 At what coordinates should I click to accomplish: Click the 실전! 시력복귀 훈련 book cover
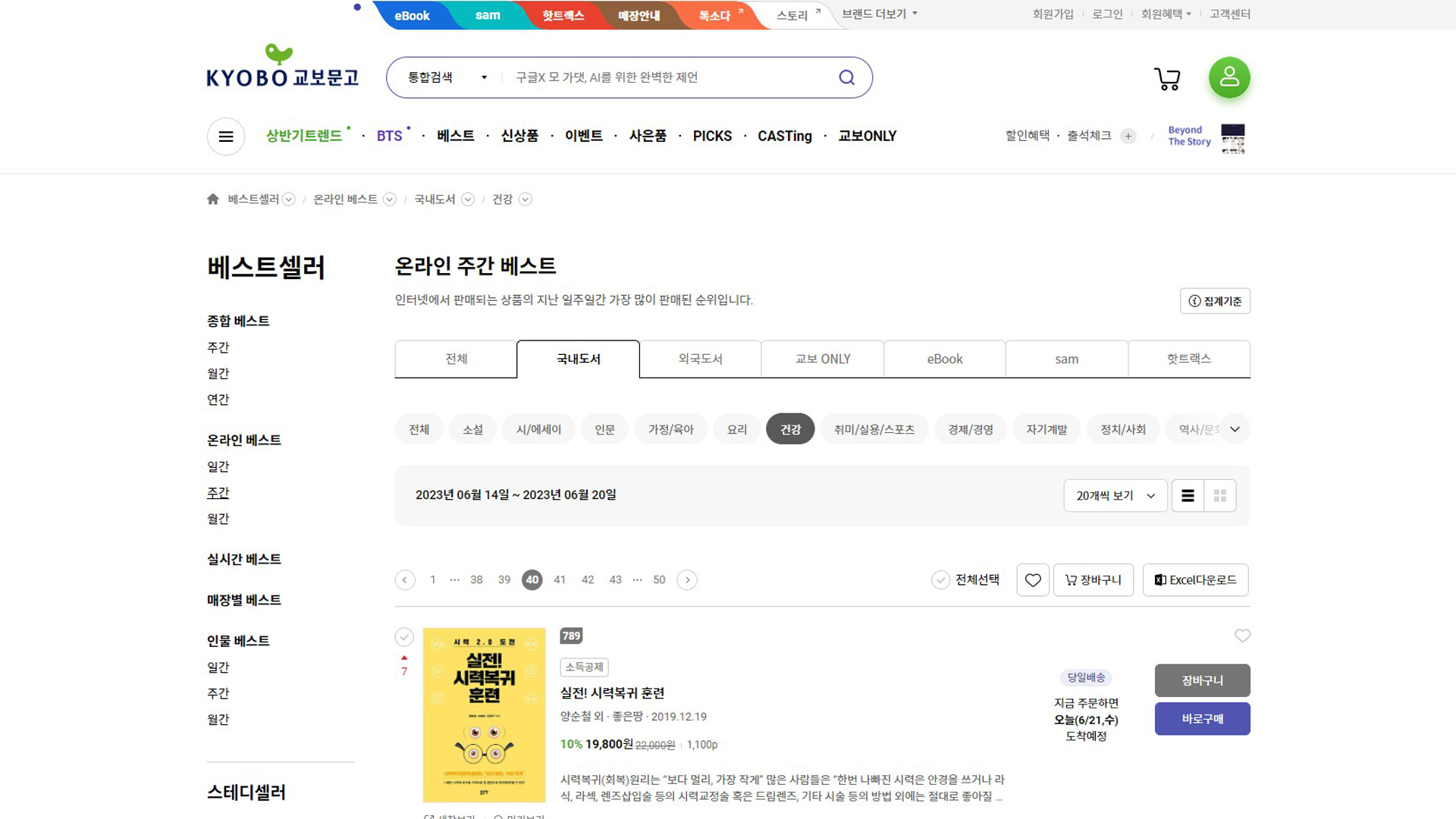(484, 715)
